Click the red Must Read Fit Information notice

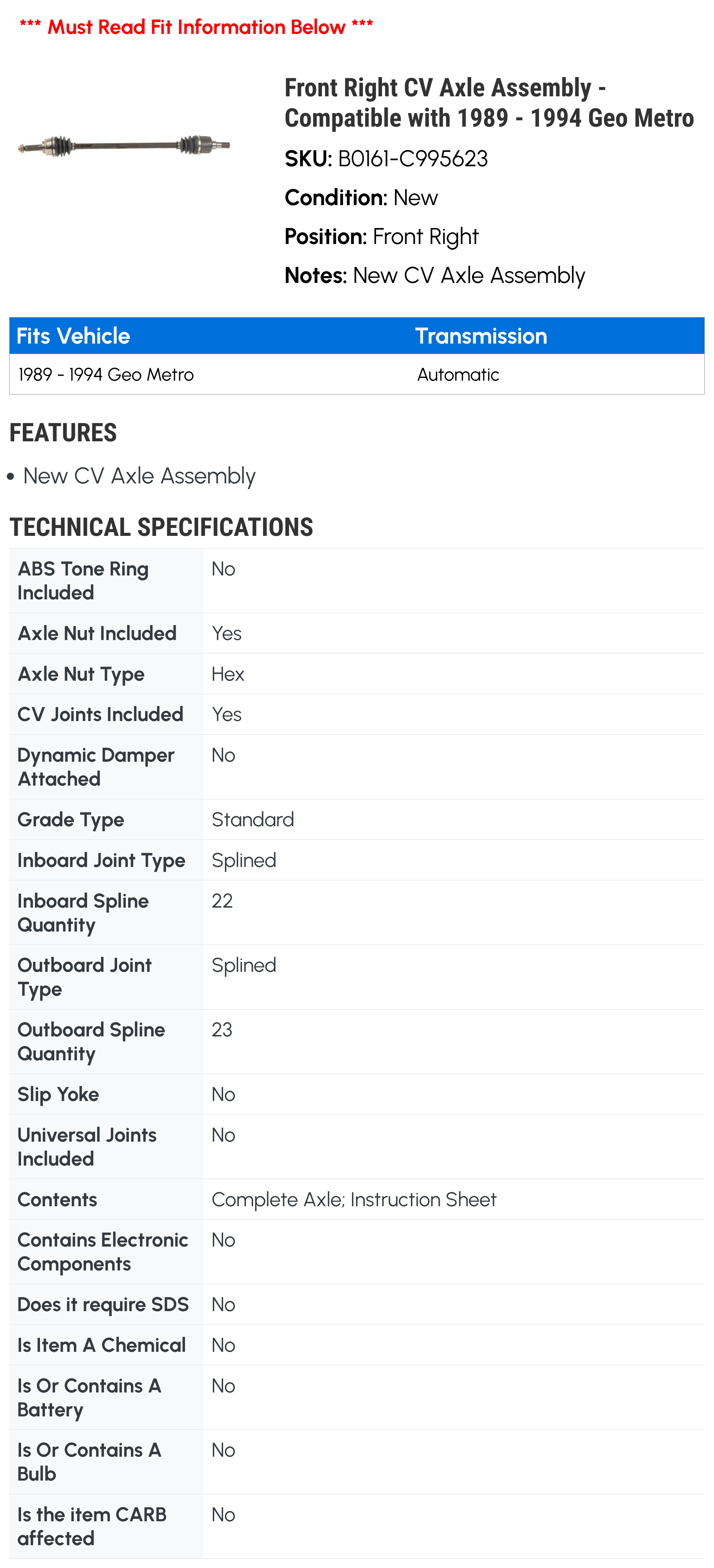pyautogui.click(x=196, y=27)
